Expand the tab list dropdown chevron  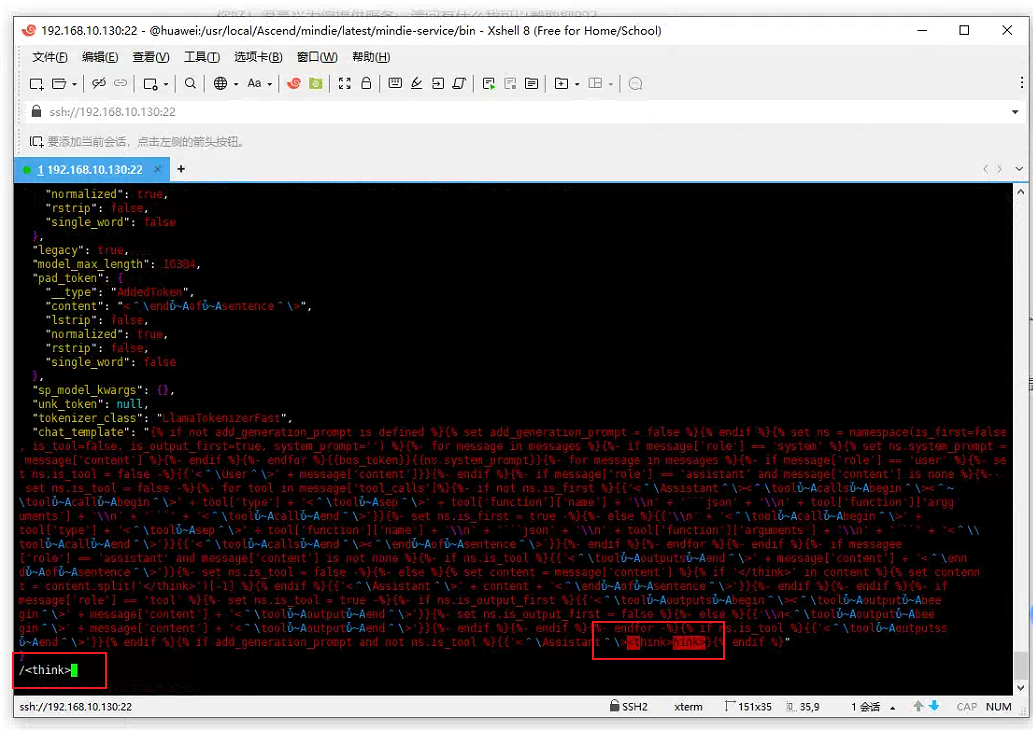(x=1019, y=169)
